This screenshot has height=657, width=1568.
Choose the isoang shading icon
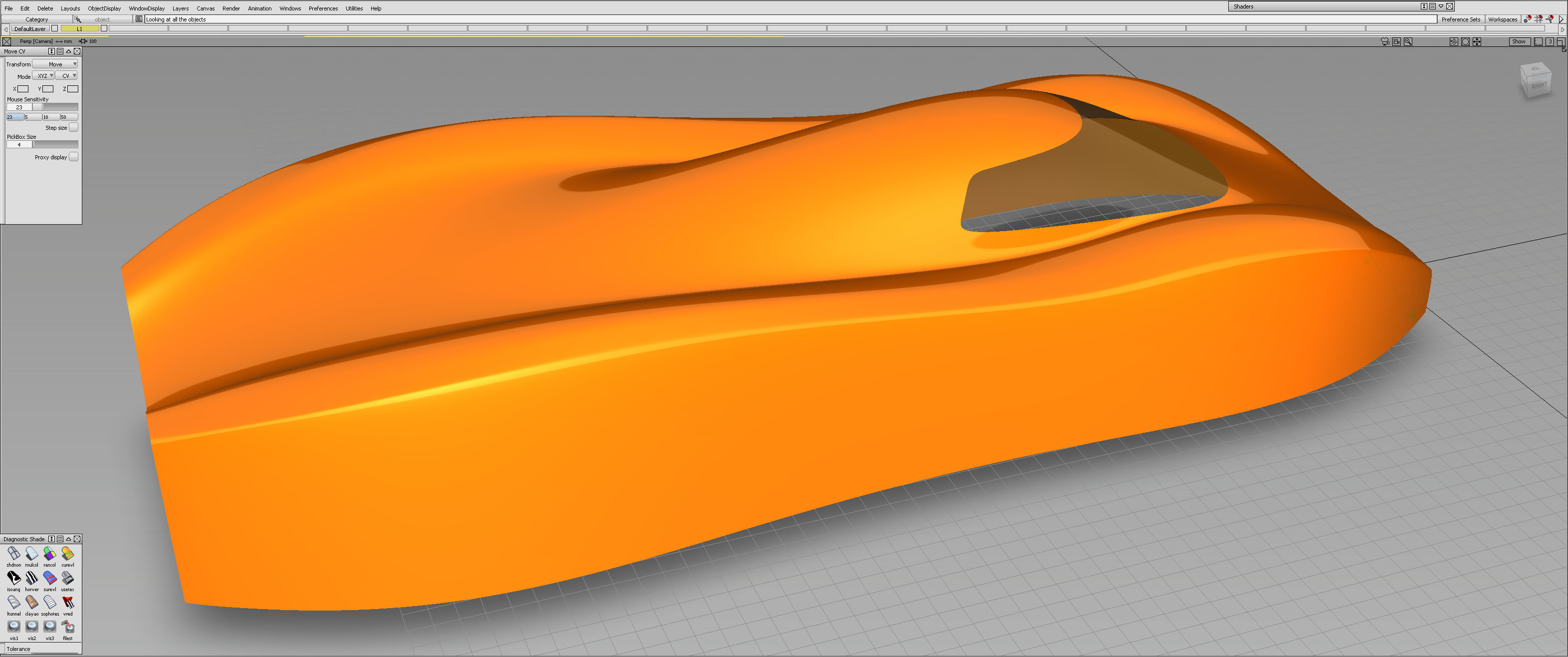(13, 578)
